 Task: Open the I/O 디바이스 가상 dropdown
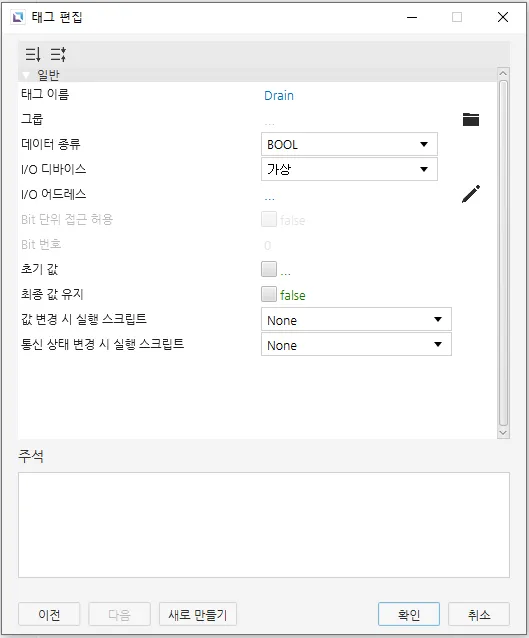tap(349, 169)
